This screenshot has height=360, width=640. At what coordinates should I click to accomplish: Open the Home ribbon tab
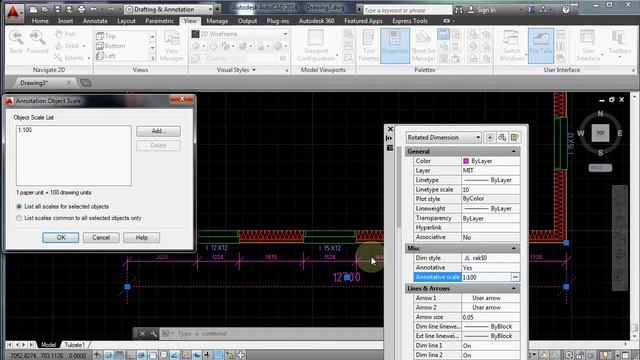click(40, 21)
